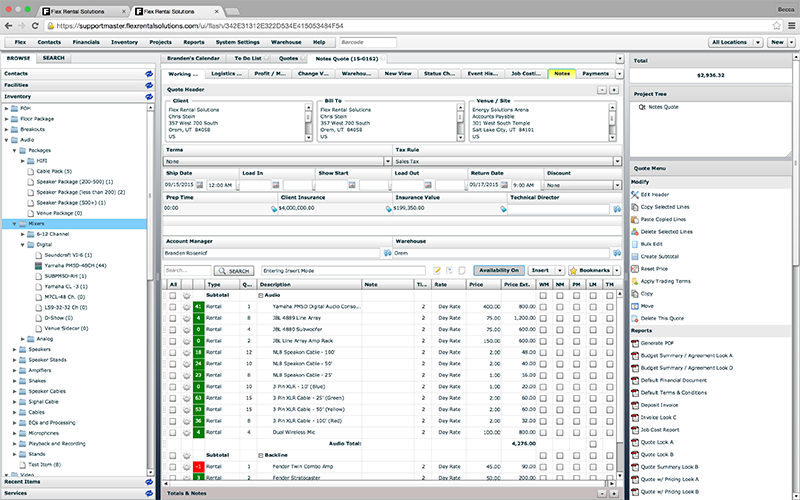
Task: Click the Delete Selected Lines icon
Action: pyautogui.click(x=635, y=232)
